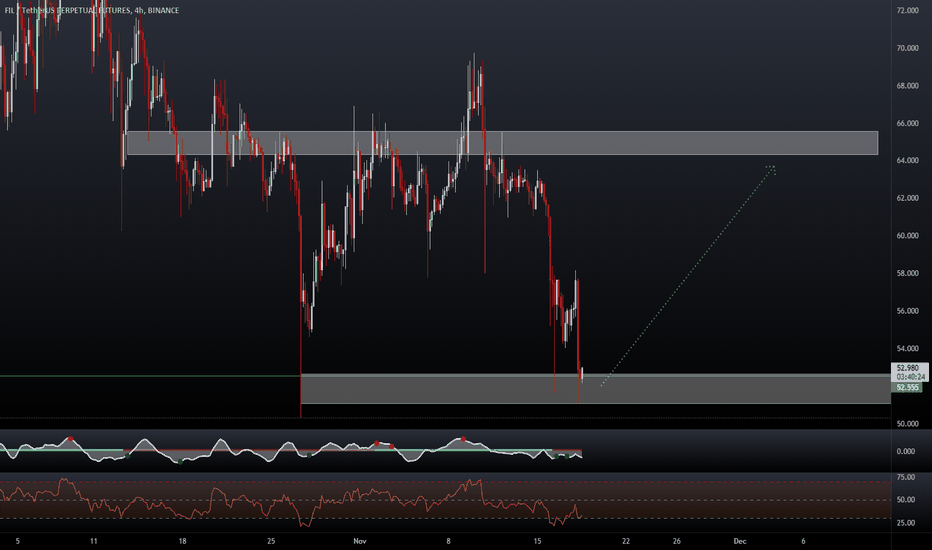Click the green horizontal support line
The image size is (932, 550).
150,376
